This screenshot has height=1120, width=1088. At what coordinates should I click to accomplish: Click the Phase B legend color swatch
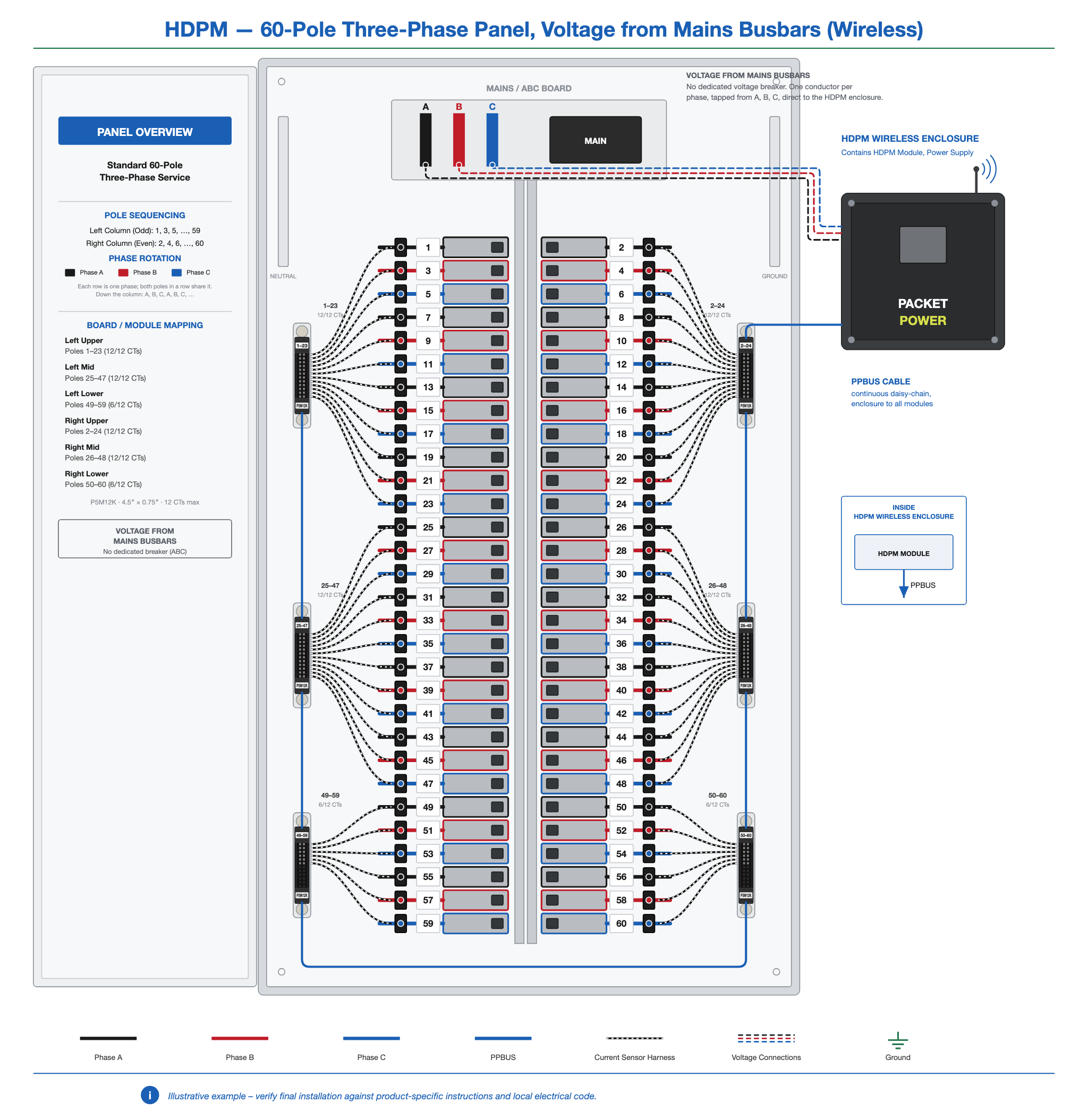coord(240,1038)
